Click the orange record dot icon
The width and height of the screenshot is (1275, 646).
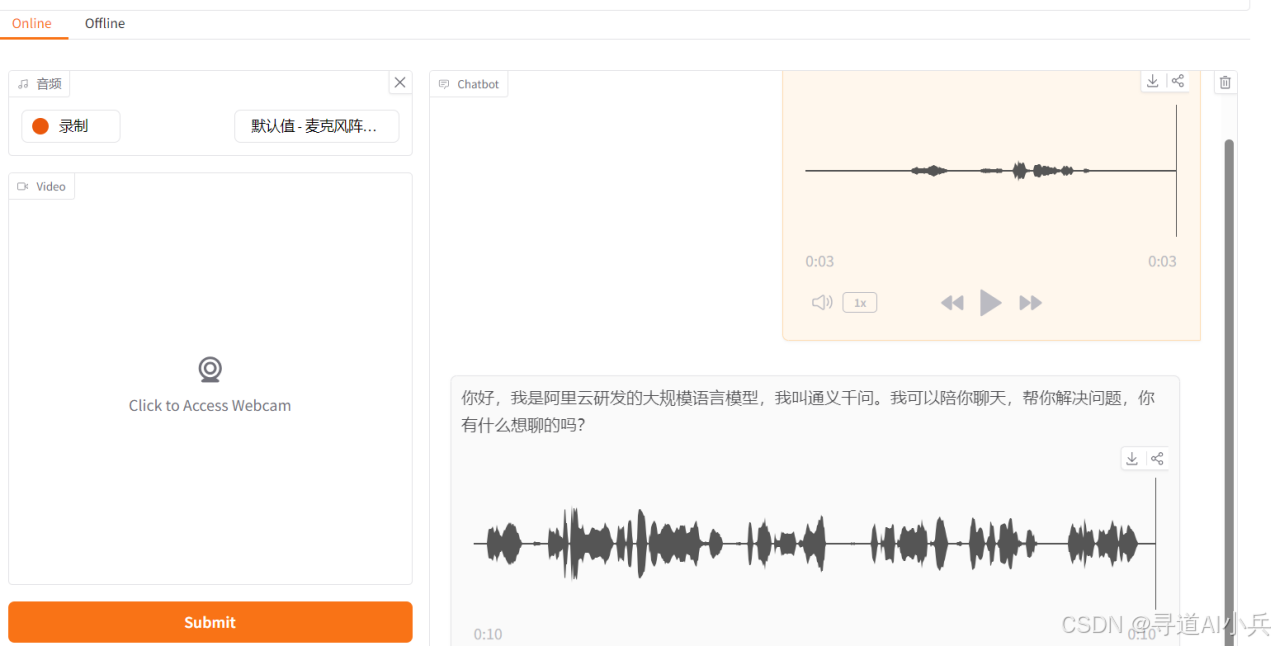(41, 126)
